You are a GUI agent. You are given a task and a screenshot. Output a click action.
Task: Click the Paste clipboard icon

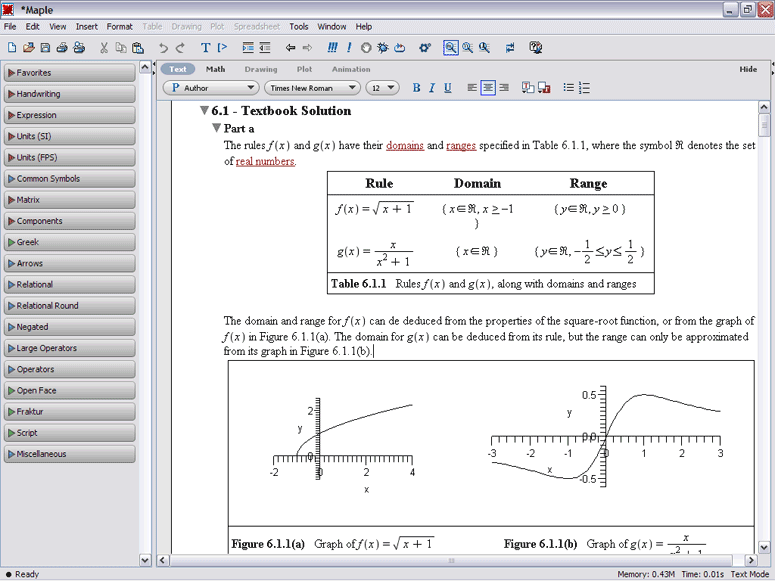(x=137, y=47)
